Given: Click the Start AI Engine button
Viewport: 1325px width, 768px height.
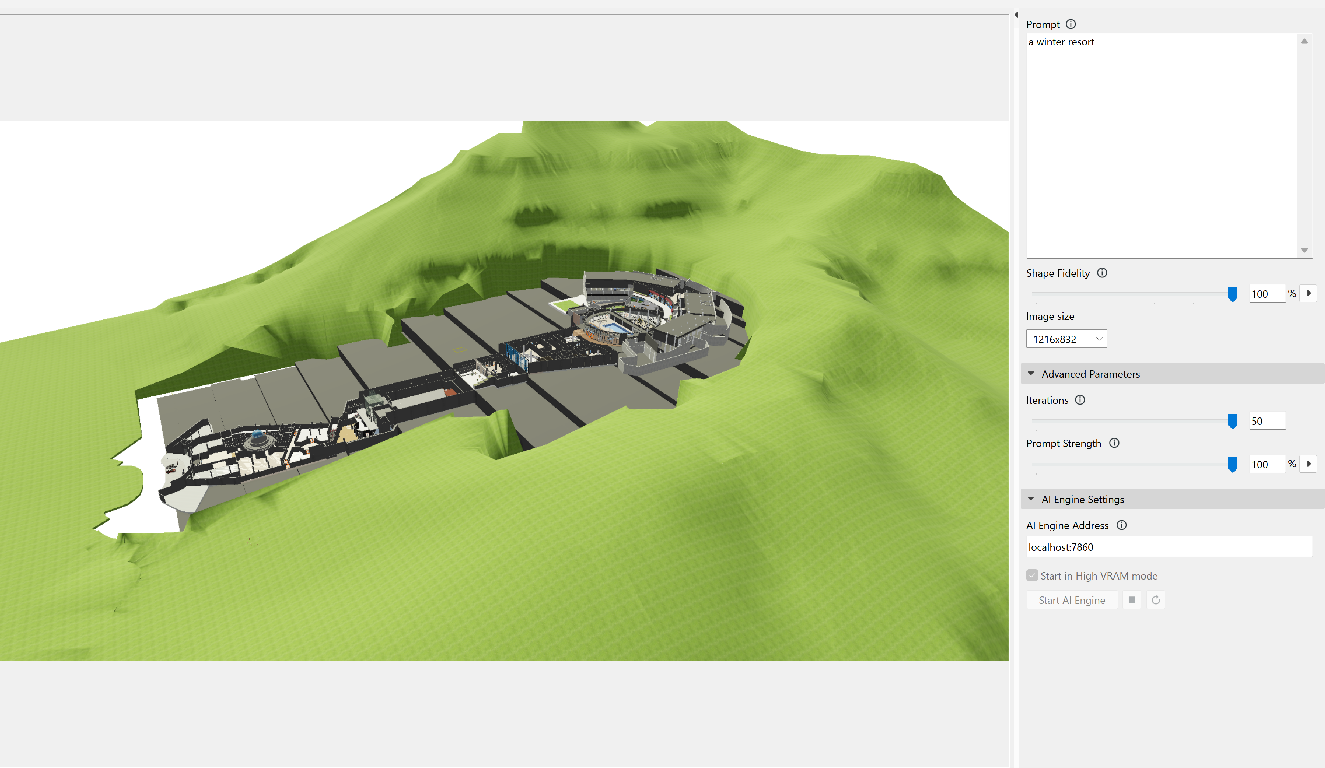Looking at the screenshot, I should pyautogui.click(x=1072, y=600).
